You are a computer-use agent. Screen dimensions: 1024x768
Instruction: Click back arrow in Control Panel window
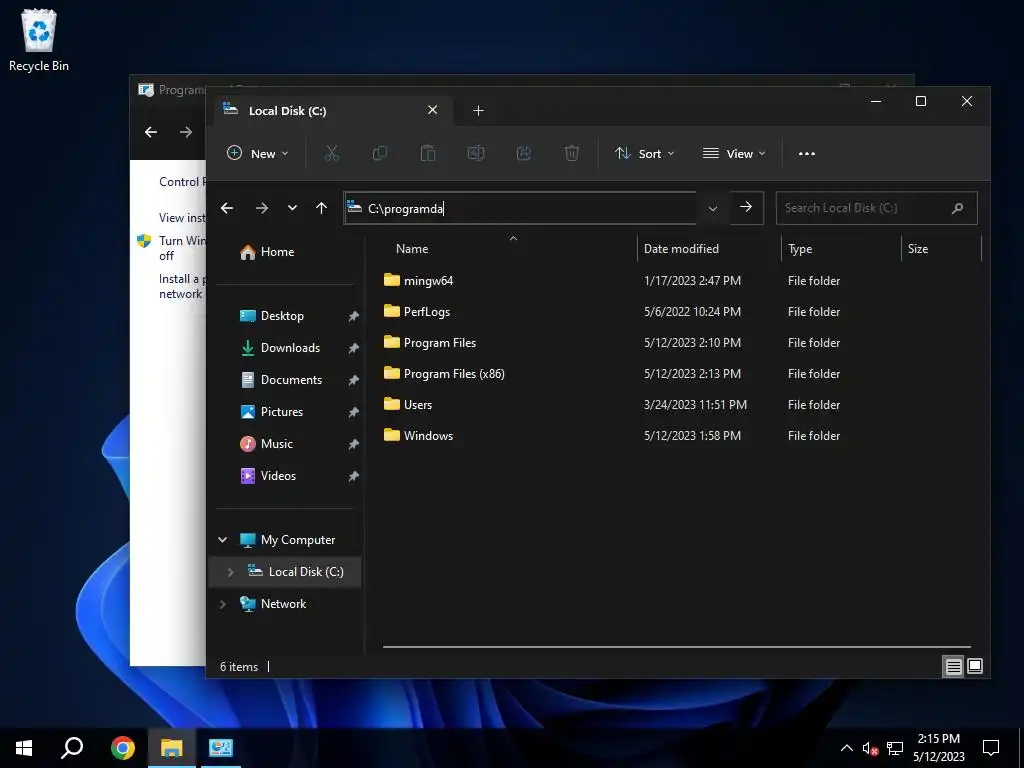(x=151, y=132)
